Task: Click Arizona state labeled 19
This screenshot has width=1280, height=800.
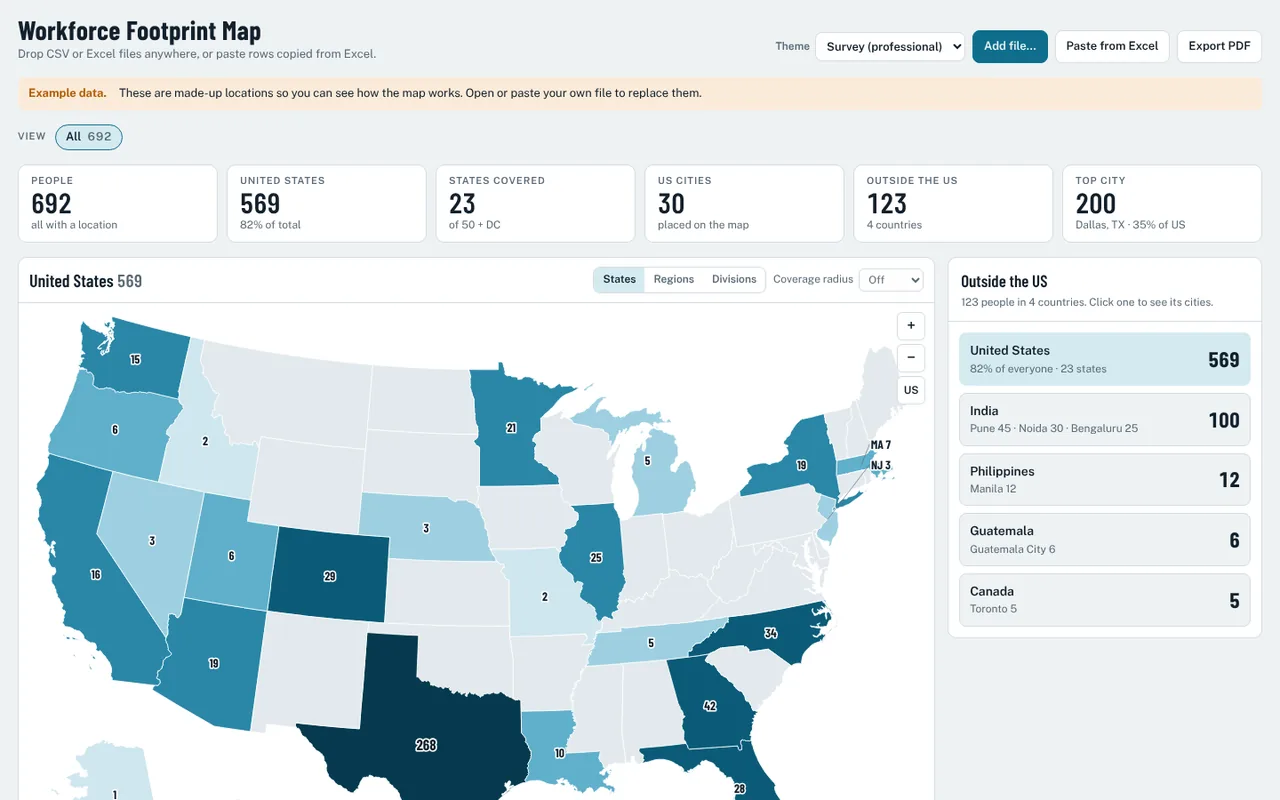Action: click(x=213, y=663)
